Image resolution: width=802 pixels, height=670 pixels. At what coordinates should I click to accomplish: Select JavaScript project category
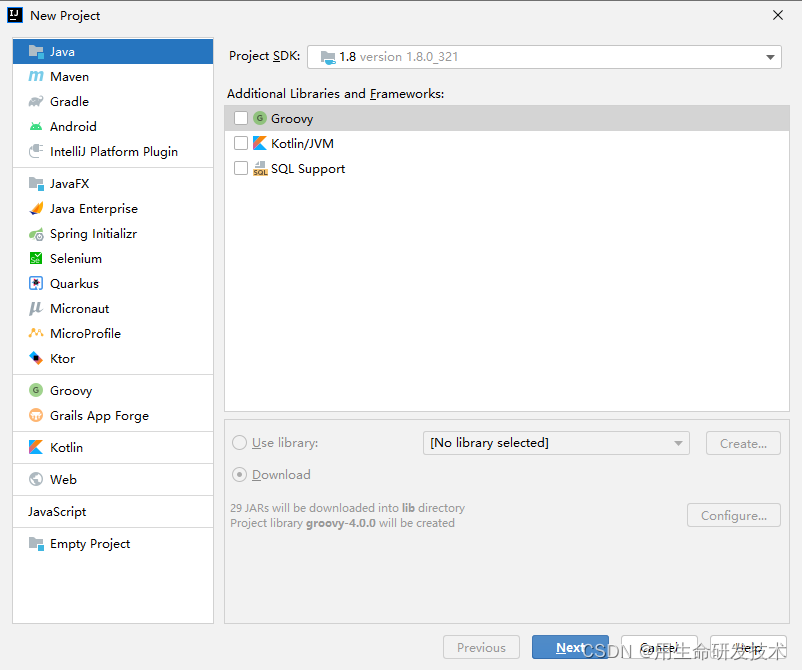[x=113, y=512]
